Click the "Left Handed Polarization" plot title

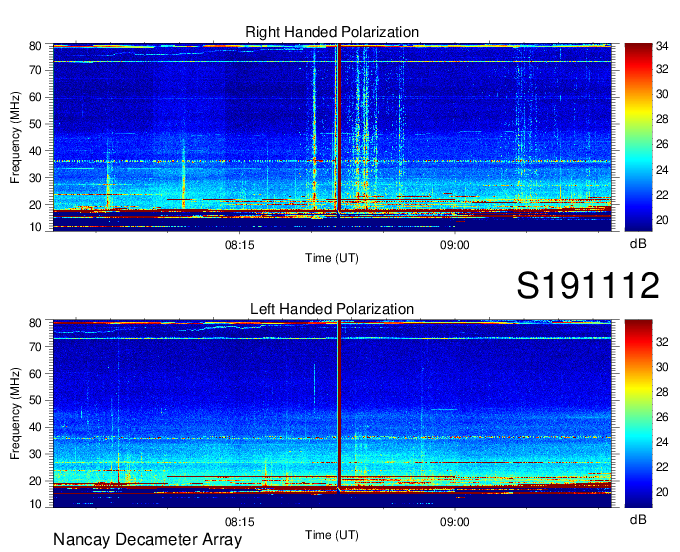click(x=332, y=309)
